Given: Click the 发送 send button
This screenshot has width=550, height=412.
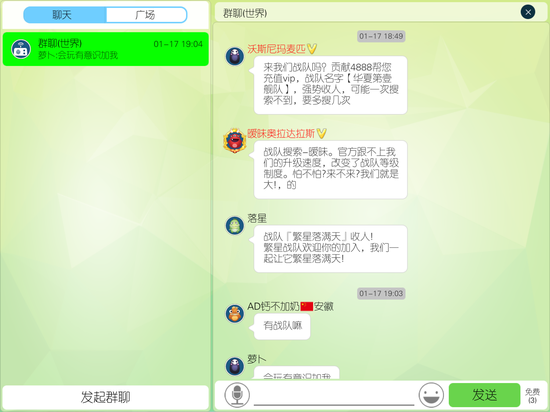Looking at the screenshot, I should (x=484, y=395).
